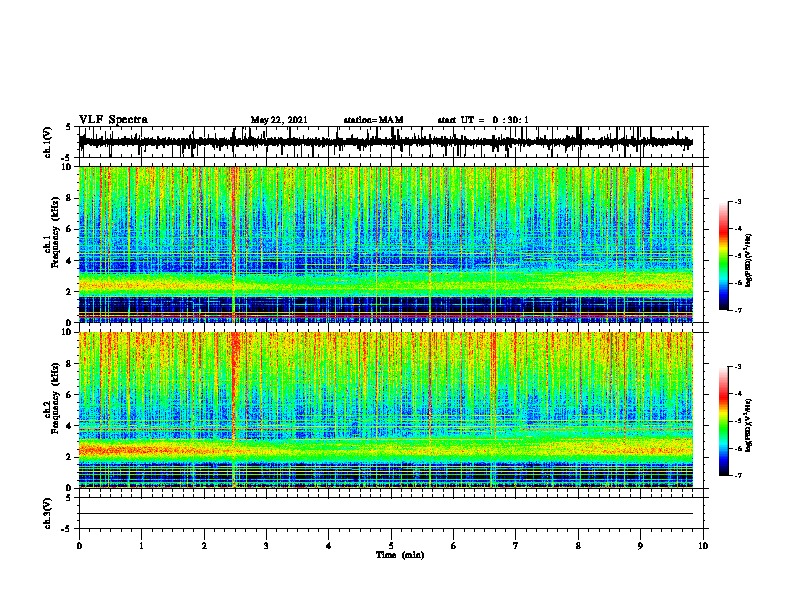Click the "-7" label on ch.2 colorbar
Image resolution: width=792 pixels, height=612 pixels.
737,475
